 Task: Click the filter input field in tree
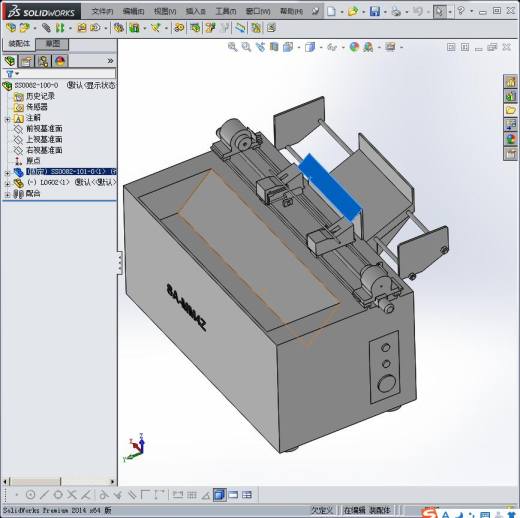pyautogui.click(x=68, y=73)
